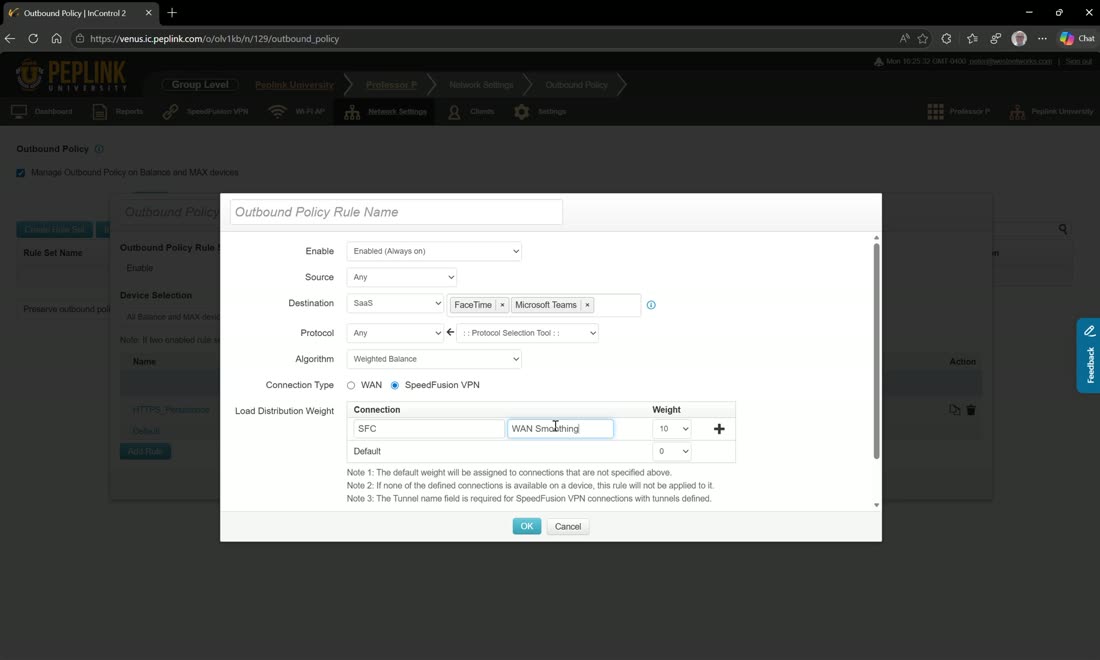Viewport: 1100px width, 660px height.
Task: Go to browser home icon
Action: click(56, 39)
